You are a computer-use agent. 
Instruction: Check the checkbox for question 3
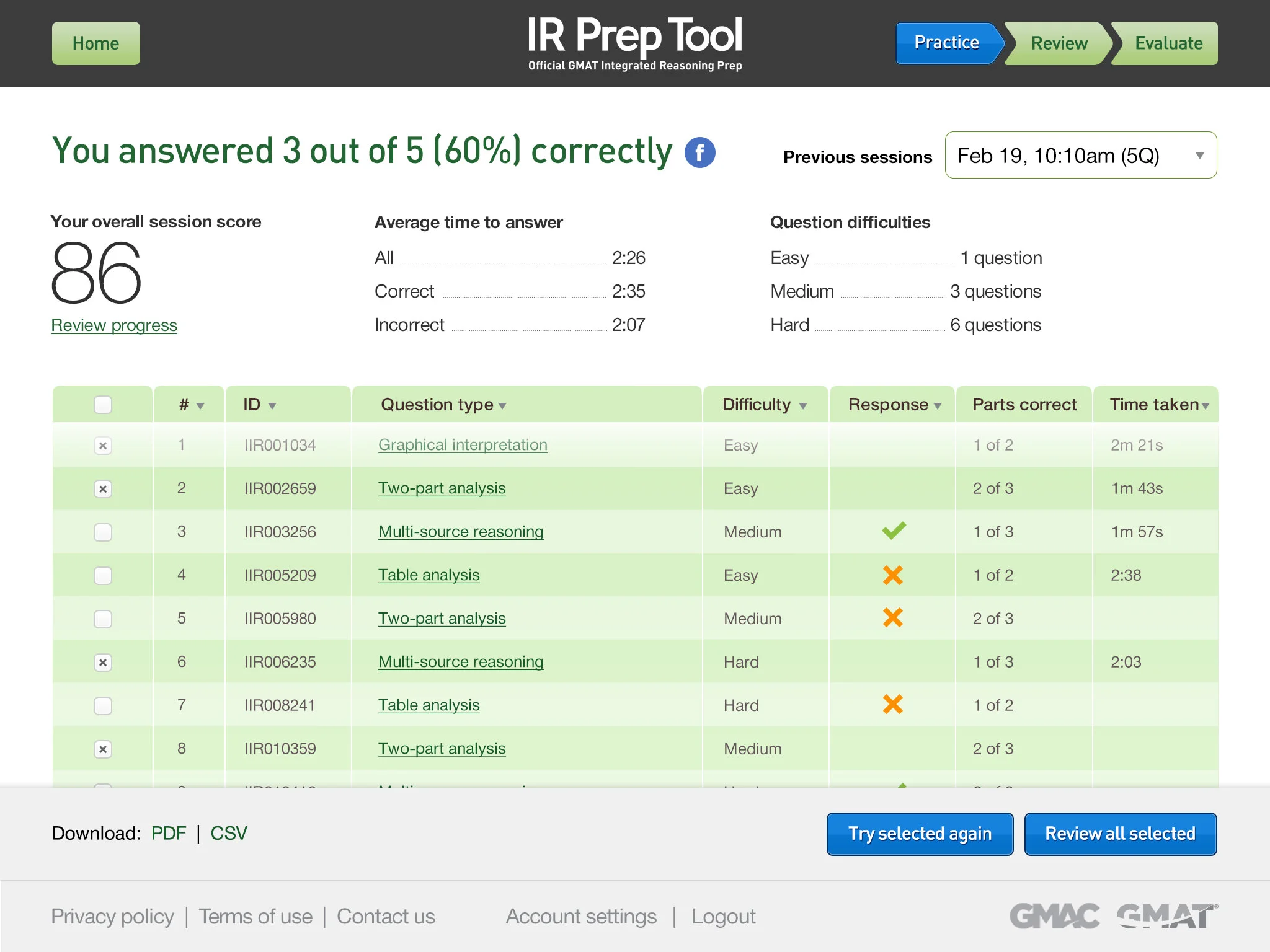coord(103,532)
